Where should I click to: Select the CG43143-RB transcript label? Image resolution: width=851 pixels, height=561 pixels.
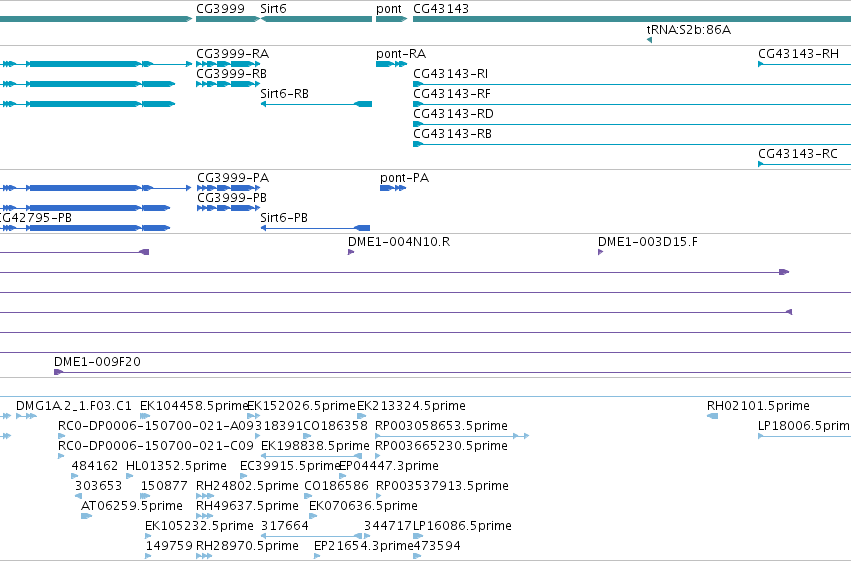pyautogui.click(x=452, y=134)
